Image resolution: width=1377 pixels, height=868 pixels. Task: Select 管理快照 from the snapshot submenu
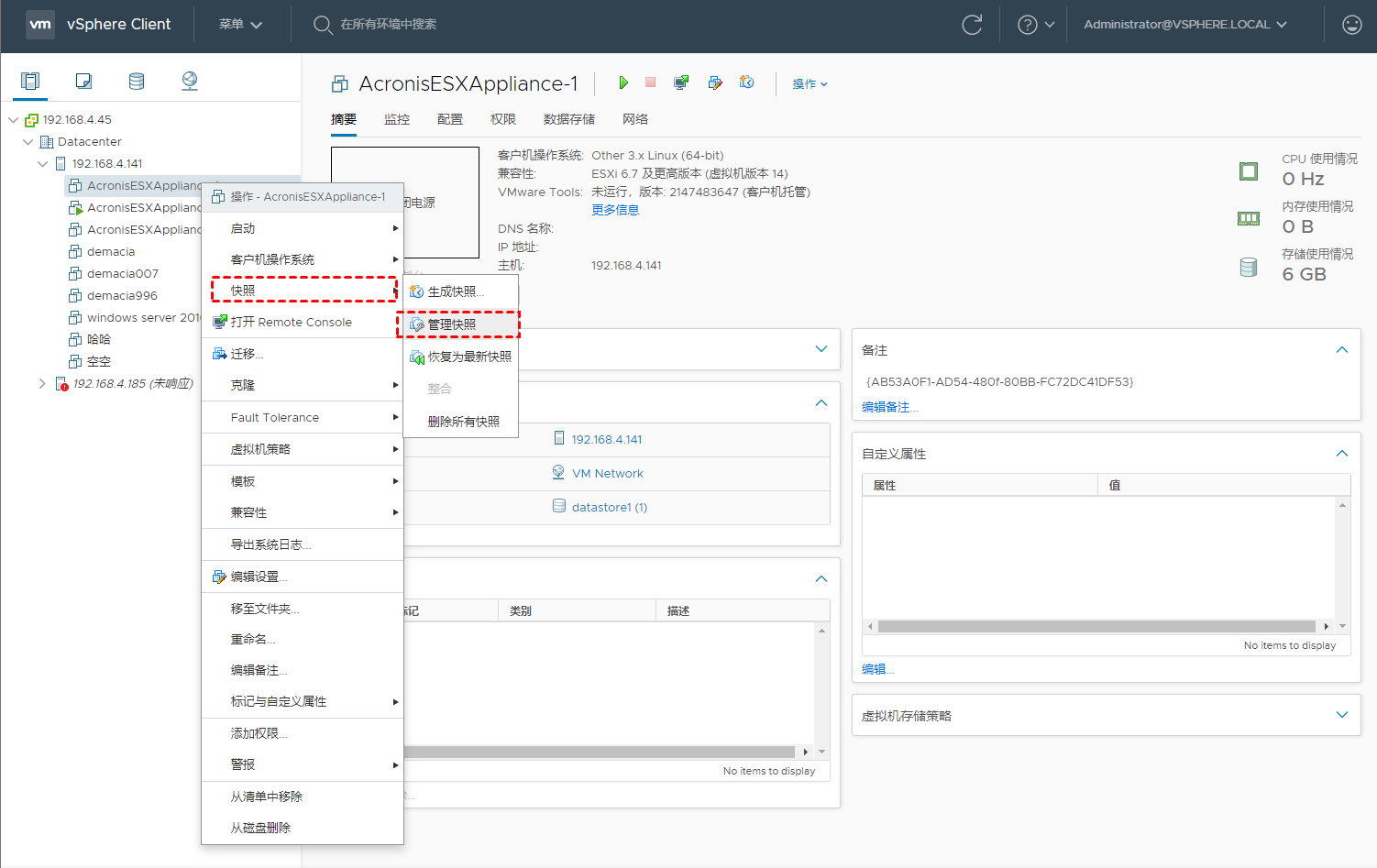452,324
